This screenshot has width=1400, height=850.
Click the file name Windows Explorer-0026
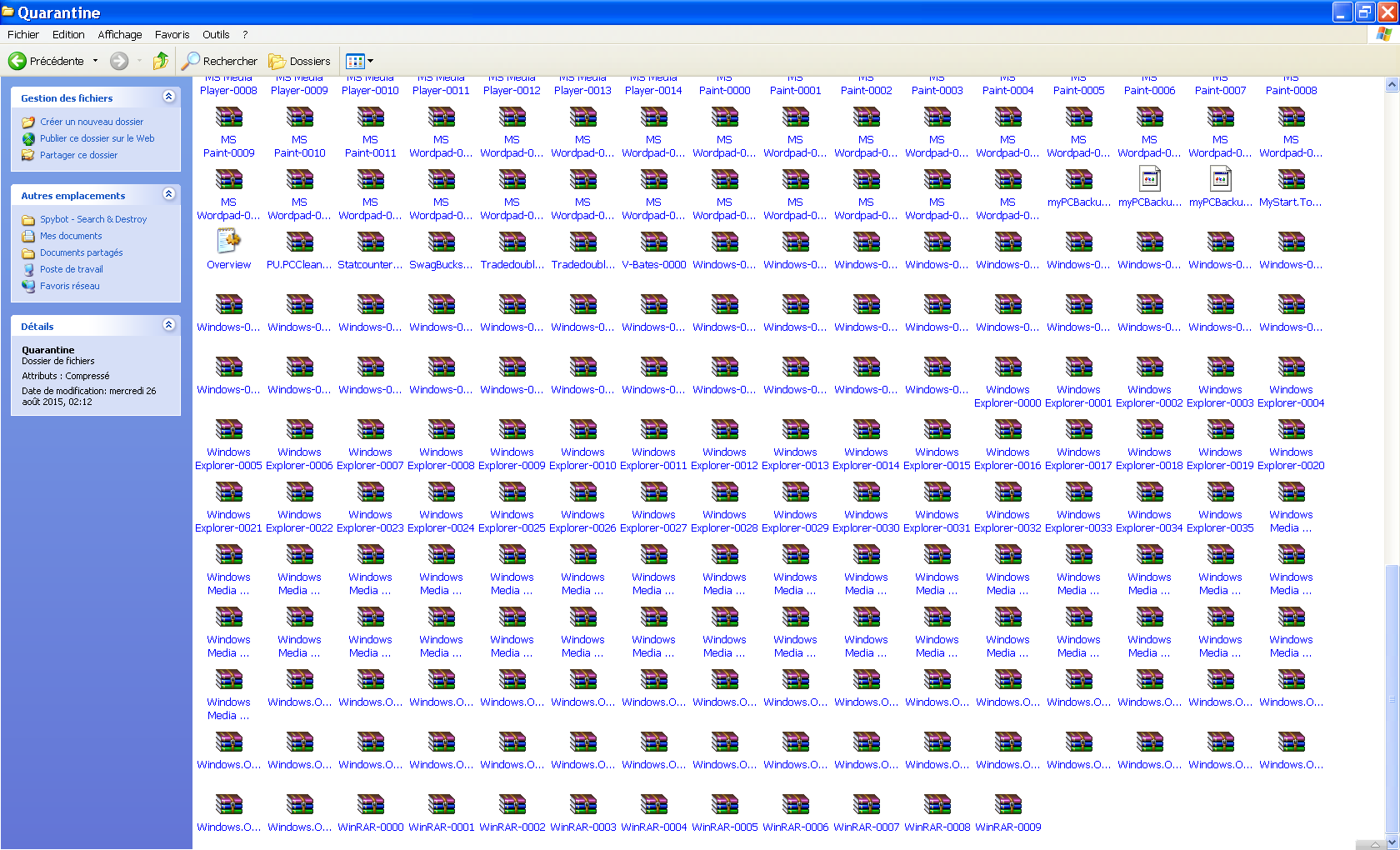point(582,522)
